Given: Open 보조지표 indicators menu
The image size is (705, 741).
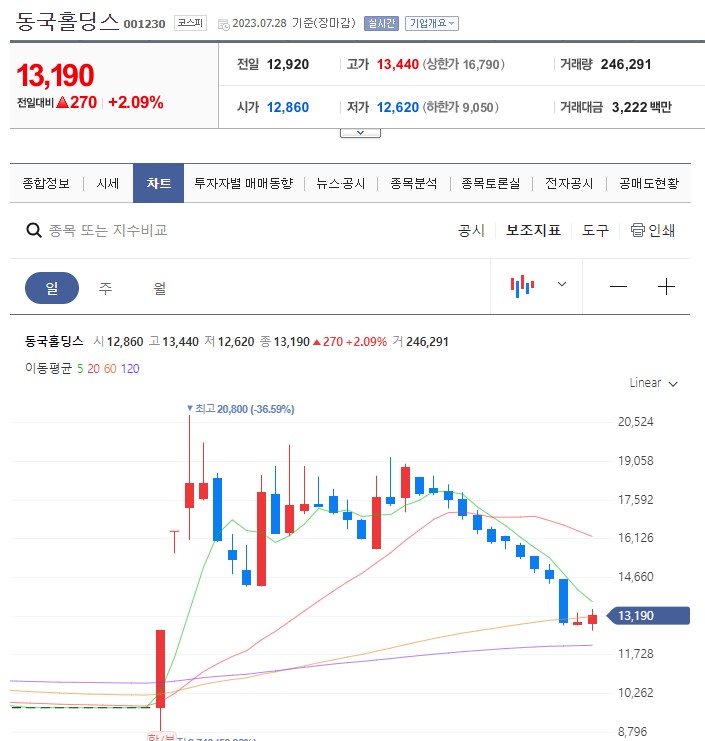Looking at the screenshot, I should coord(533,230).
